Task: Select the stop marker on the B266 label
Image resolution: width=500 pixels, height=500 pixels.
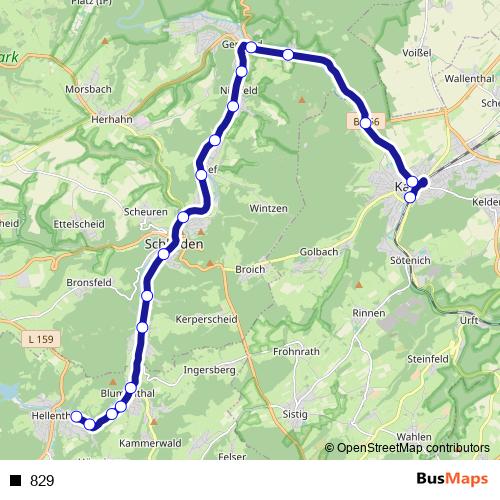Action: coord(366,123)
